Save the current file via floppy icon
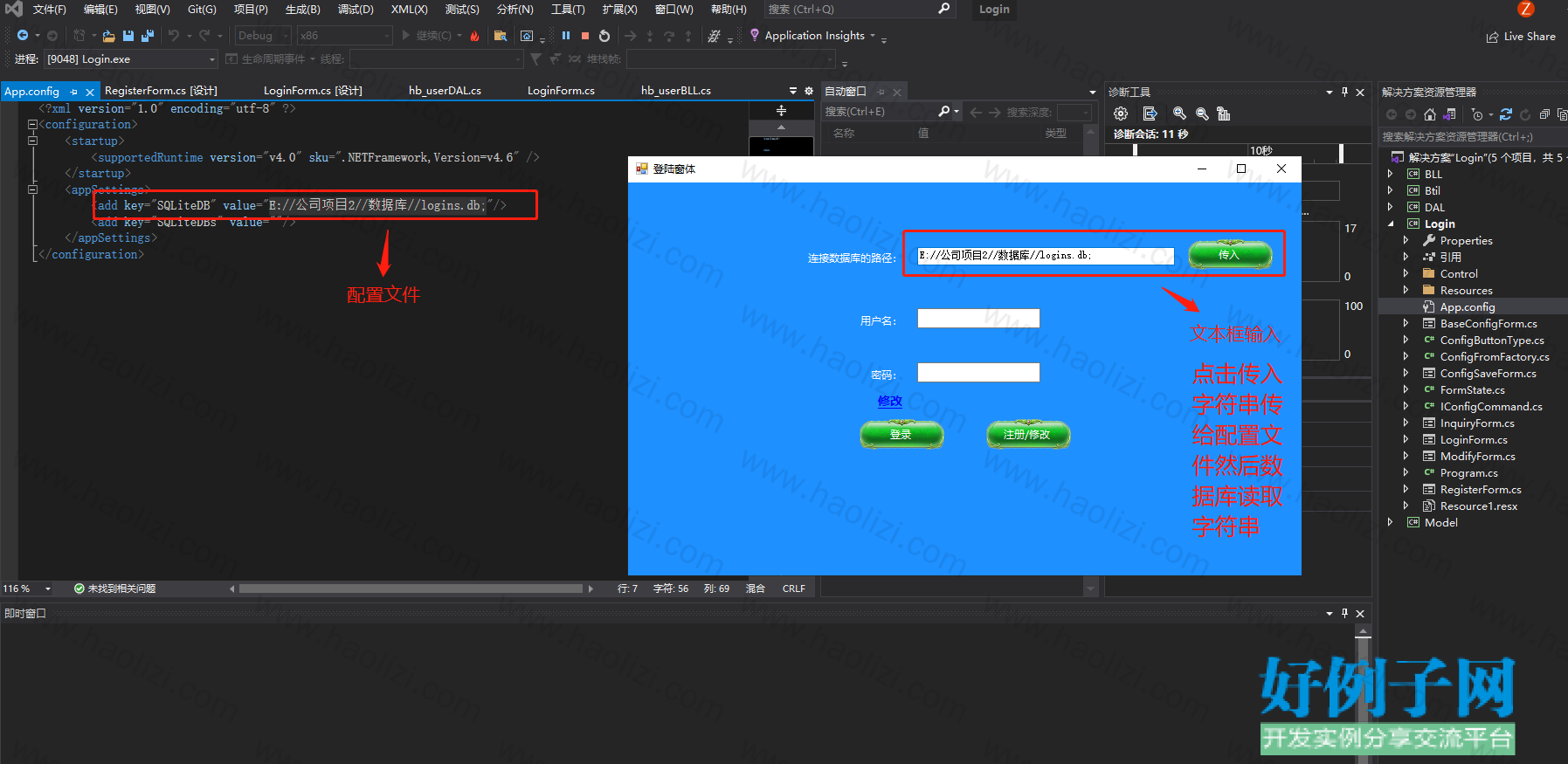The height and width of the screenshot is (764, 1568). coord(128,36)
